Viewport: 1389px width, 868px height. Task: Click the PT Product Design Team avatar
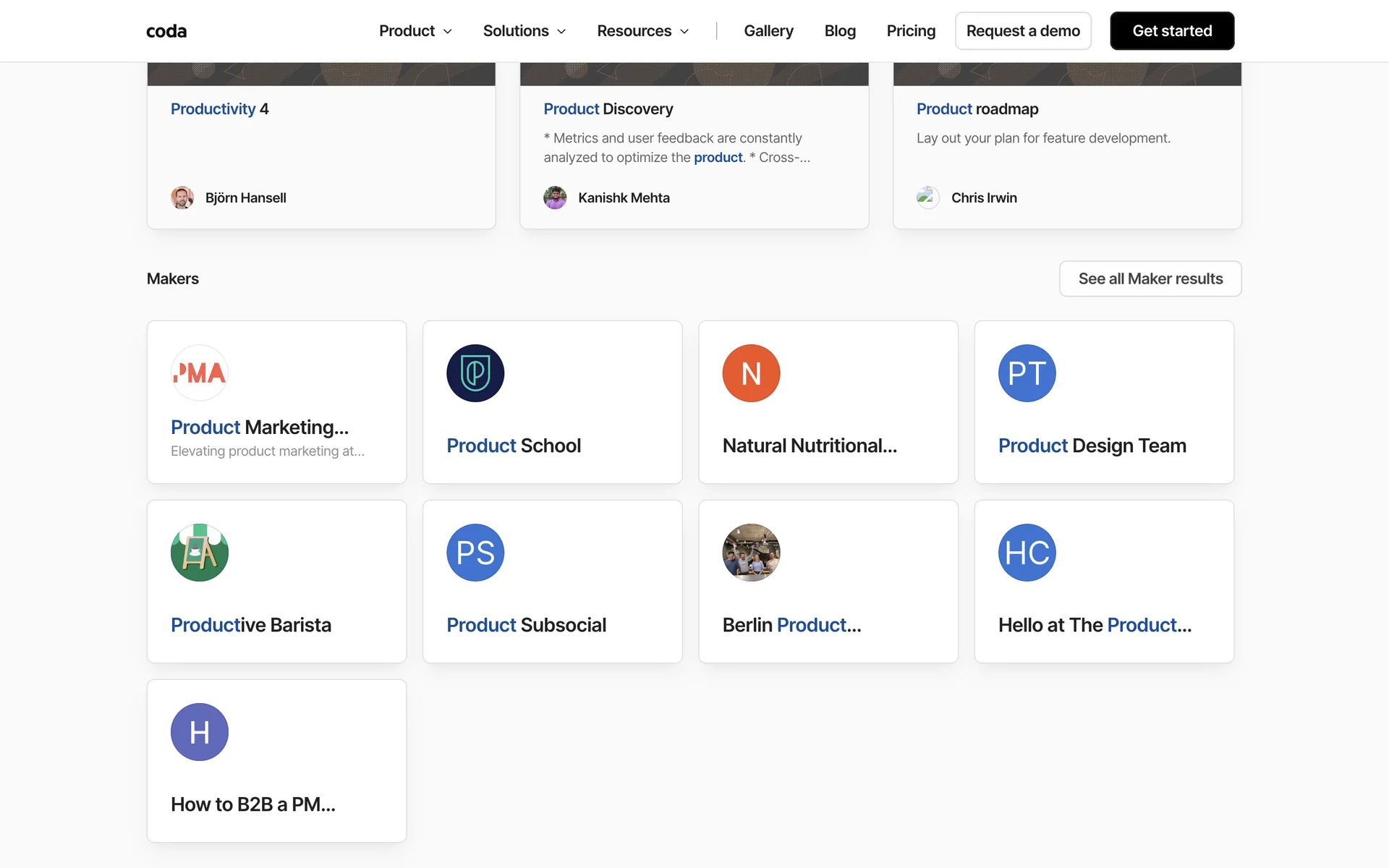1027,373
